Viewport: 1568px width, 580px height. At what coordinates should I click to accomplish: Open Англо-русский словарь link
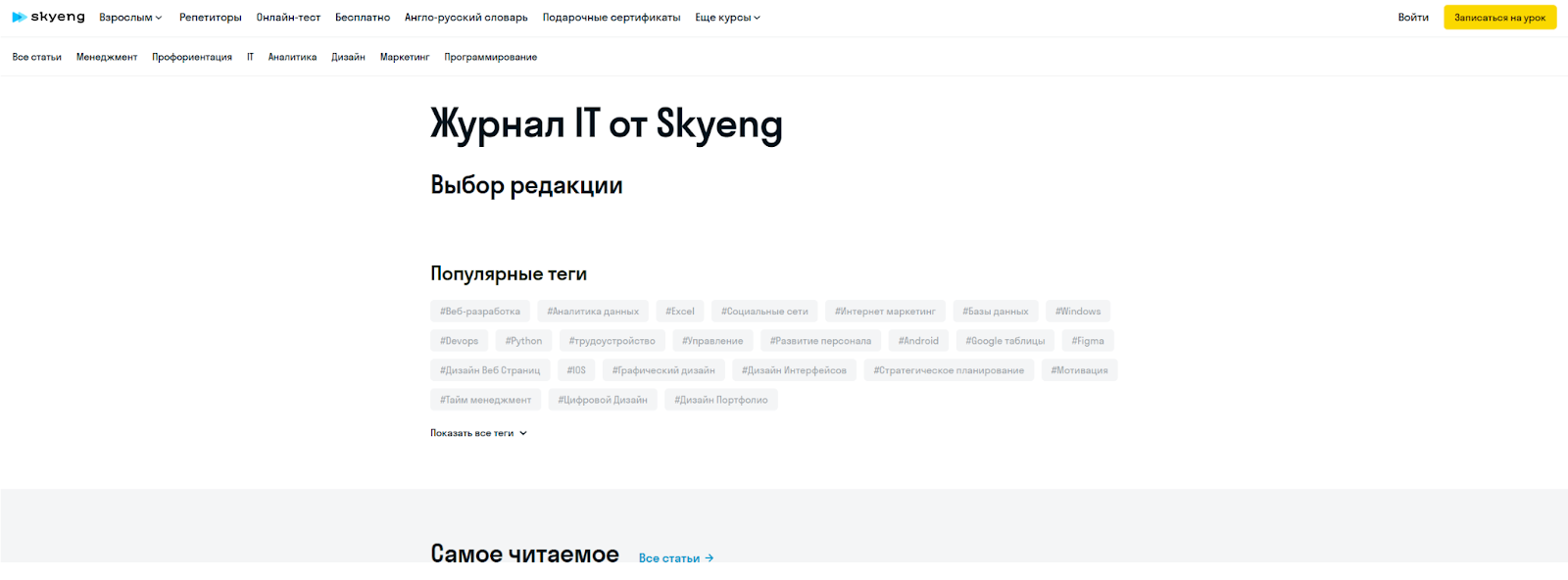pyautogui.click(x=466, y=18)
